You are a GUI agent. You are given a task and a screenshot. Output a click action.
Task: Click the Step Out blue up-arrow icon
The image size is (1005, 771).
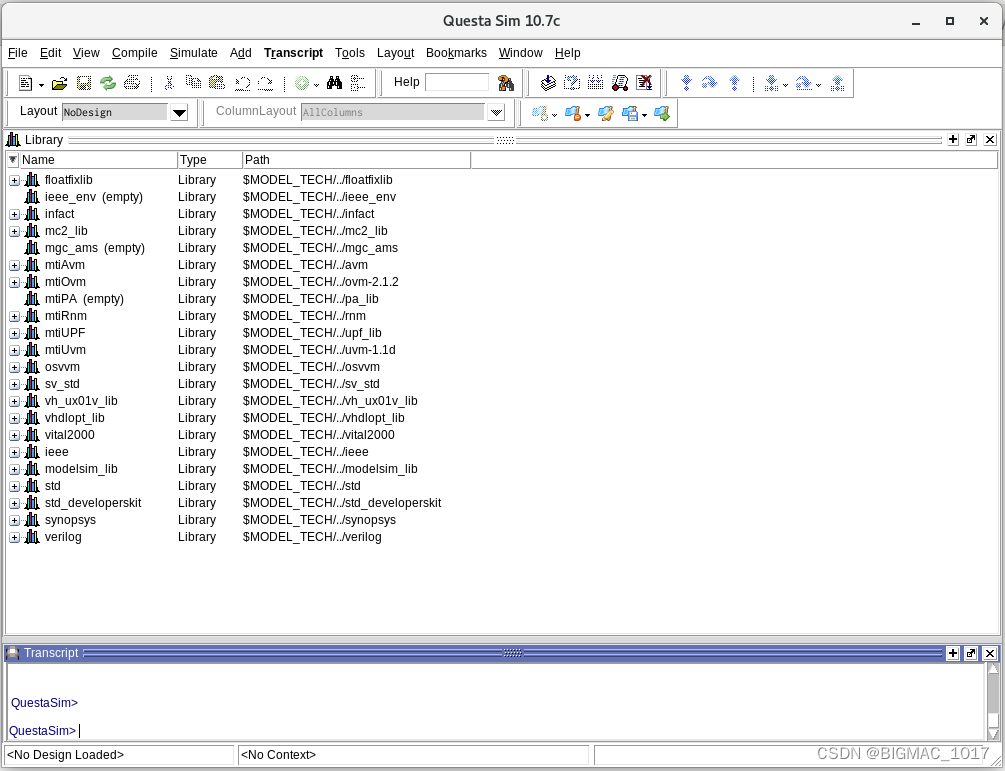point(735,83)
